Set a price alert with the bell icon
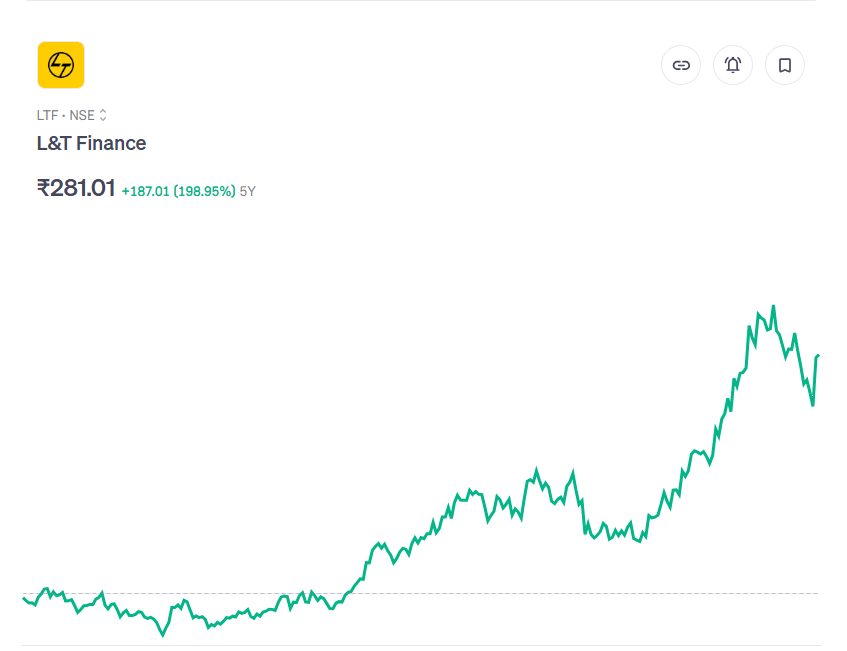Image resolution: width=847 pixels, height=651 pixels. (733, 65)
